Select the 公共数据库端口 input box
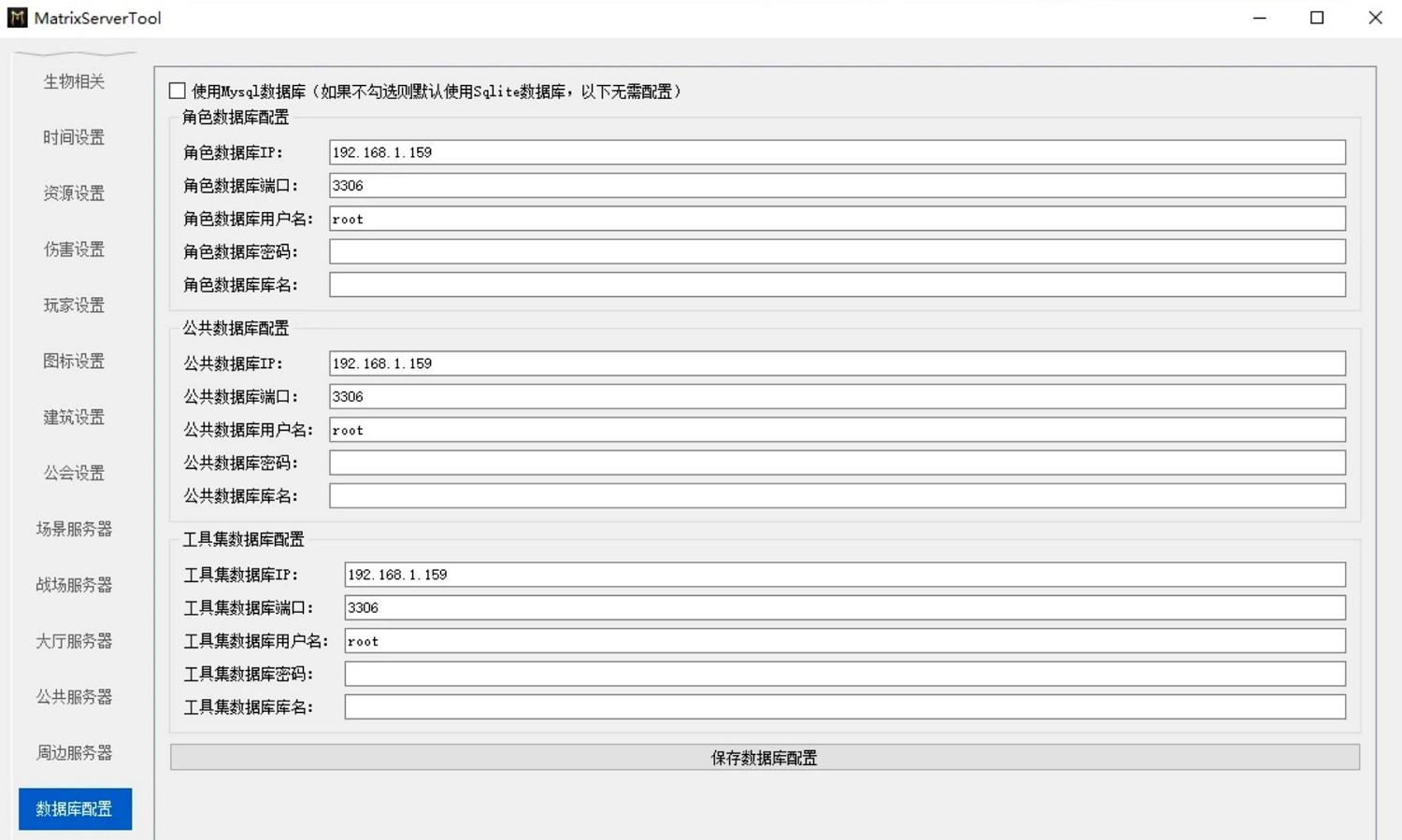The width and height of the screenshot is (1402, 840). coord(837,396)
